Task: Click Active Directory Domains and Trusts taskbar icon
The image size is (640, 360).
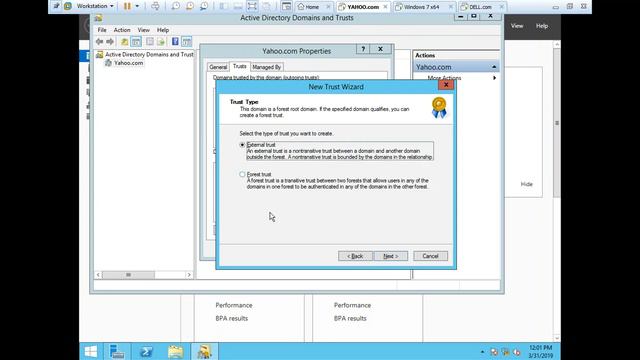Action: (x=204, y=351)
